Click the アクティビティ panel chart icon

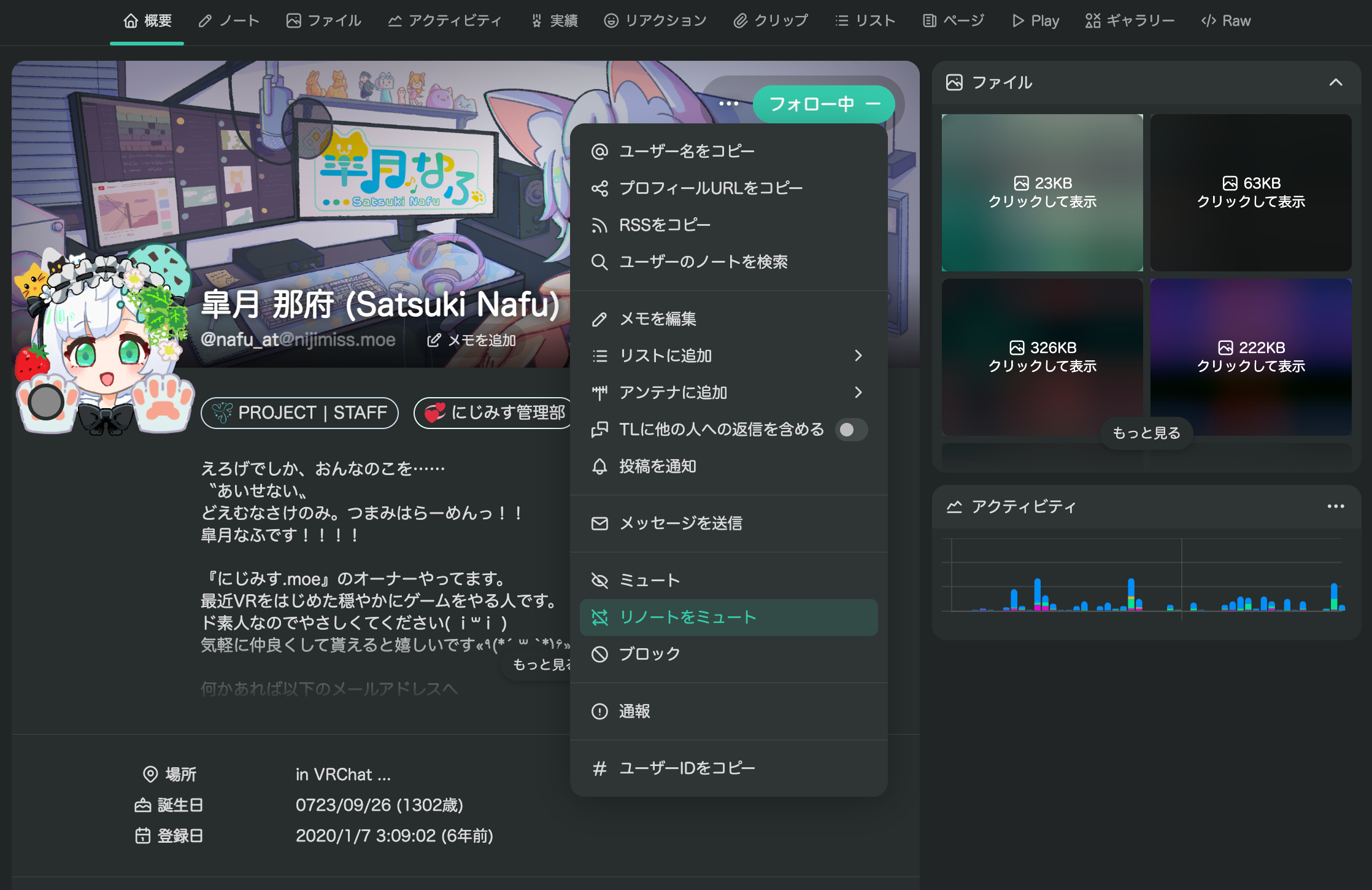(954, 506)
